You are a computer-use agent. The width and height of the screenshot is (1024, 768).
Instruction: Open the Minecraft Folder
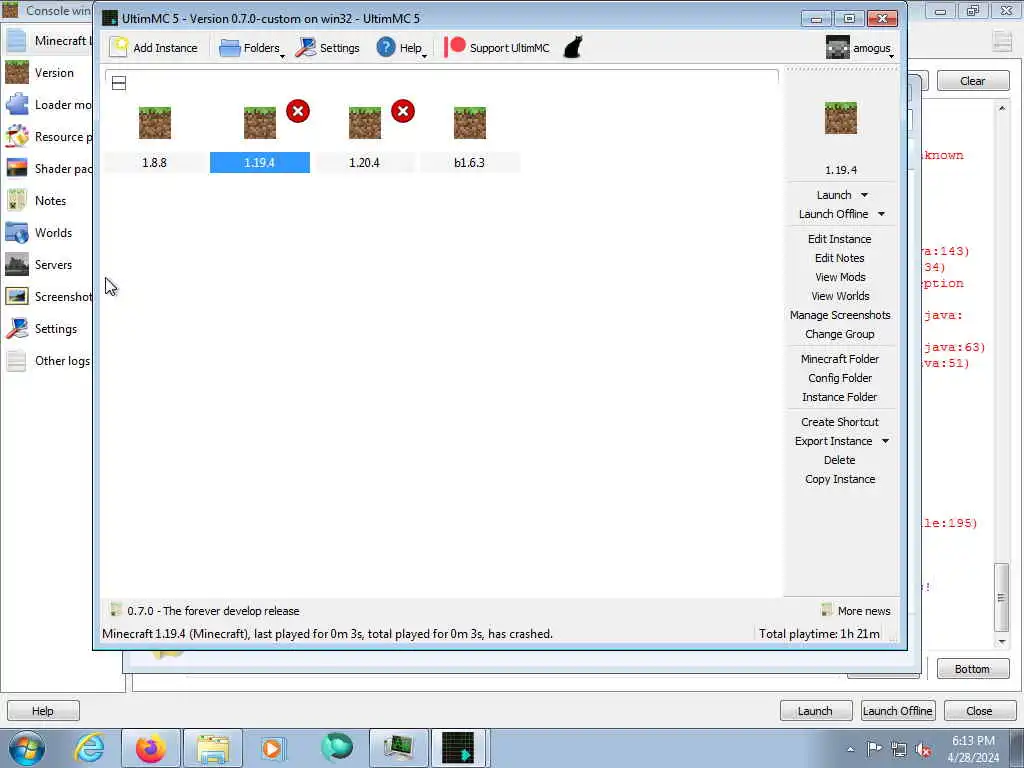[840, 359]
